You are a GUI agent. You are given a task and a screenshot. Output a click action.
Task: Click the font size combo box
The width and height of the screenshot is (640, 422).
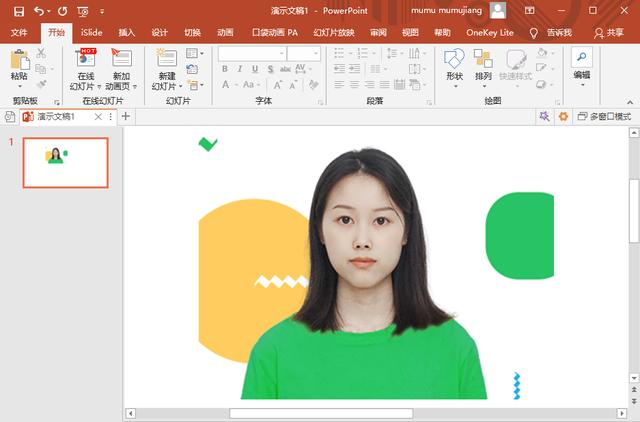[304, 53]
